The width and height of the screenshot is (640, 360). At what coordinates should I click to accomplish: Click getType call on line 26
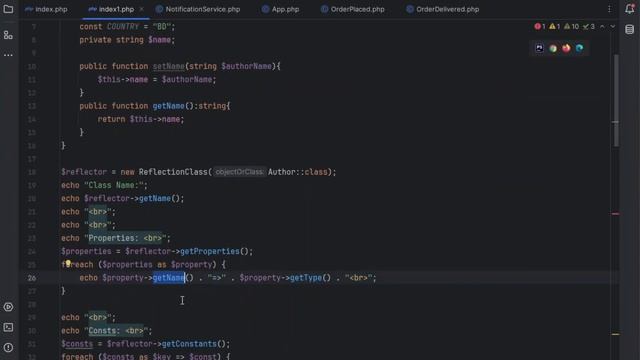click(x=306, y=278)
